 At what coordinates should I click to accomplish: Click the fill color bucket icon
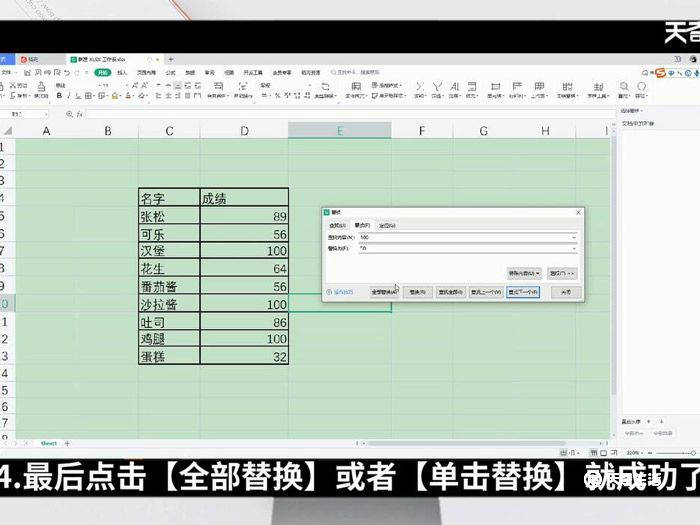(115, 96)
